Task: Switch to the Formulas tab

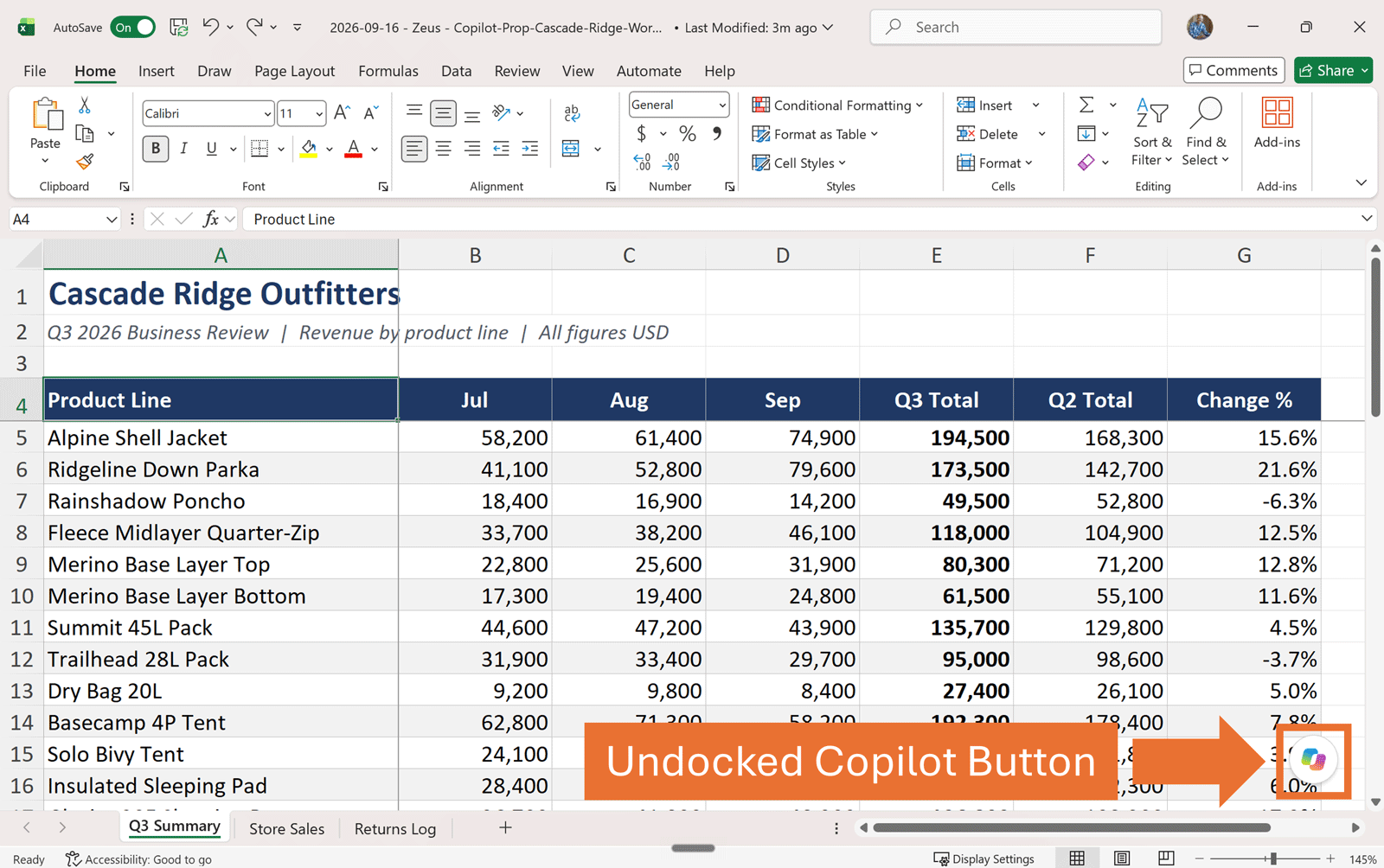Action: [388, 71]
